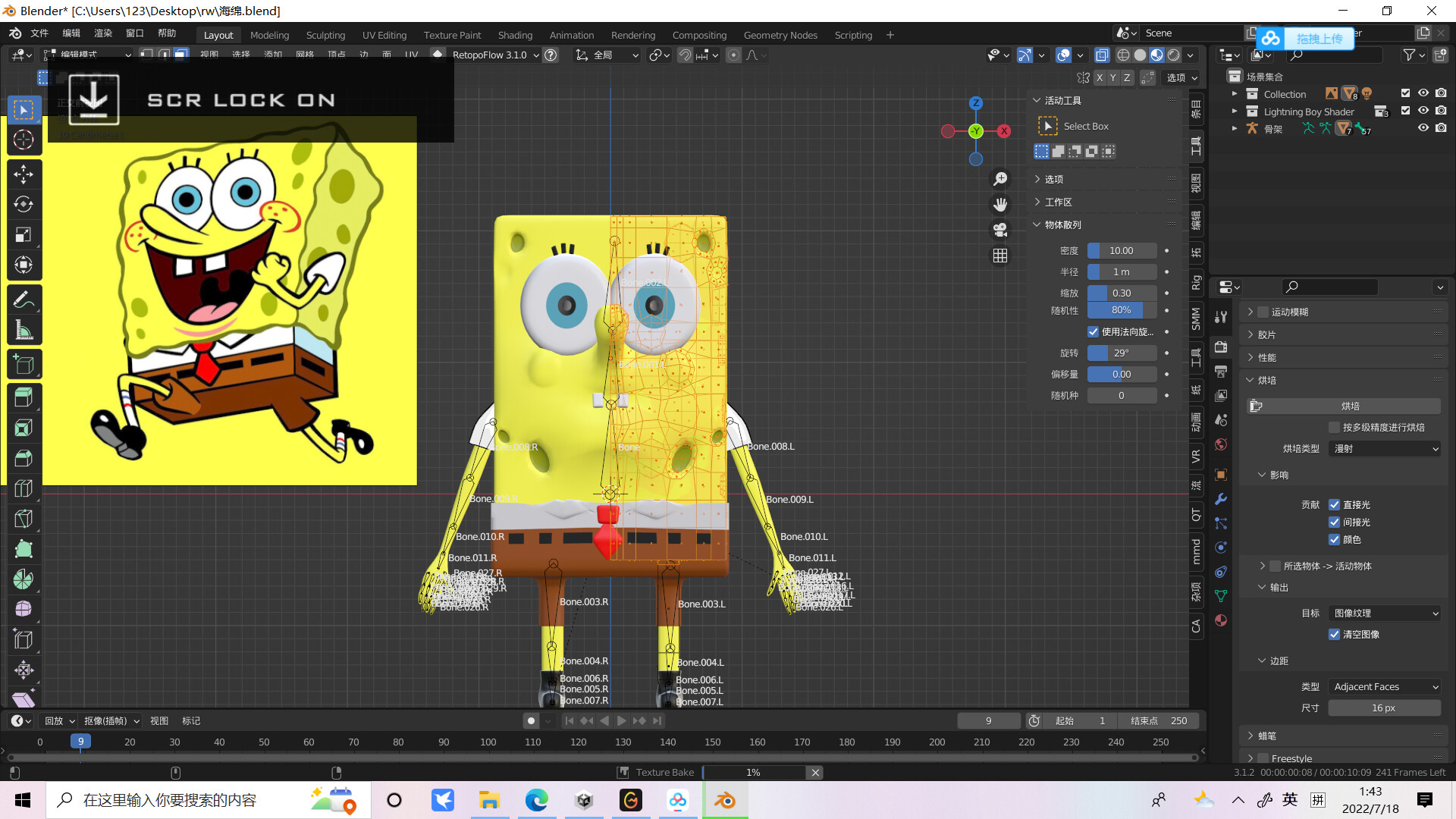Open the Adjacent Faces margin type dropdown
Image resolution: width=1456 pixels, height=819 pixels.
point(1385,687)
